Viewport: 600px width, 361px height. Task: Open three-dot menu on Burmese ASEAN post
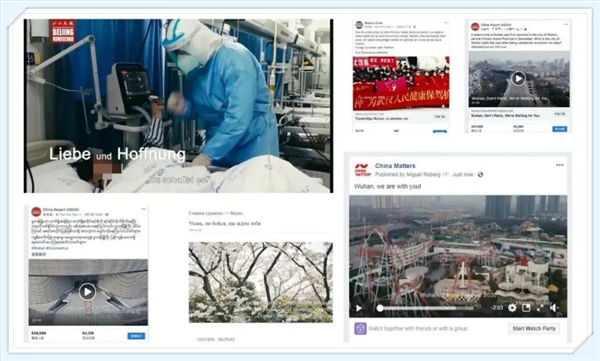pyautogui.click(x=143, y=209)
